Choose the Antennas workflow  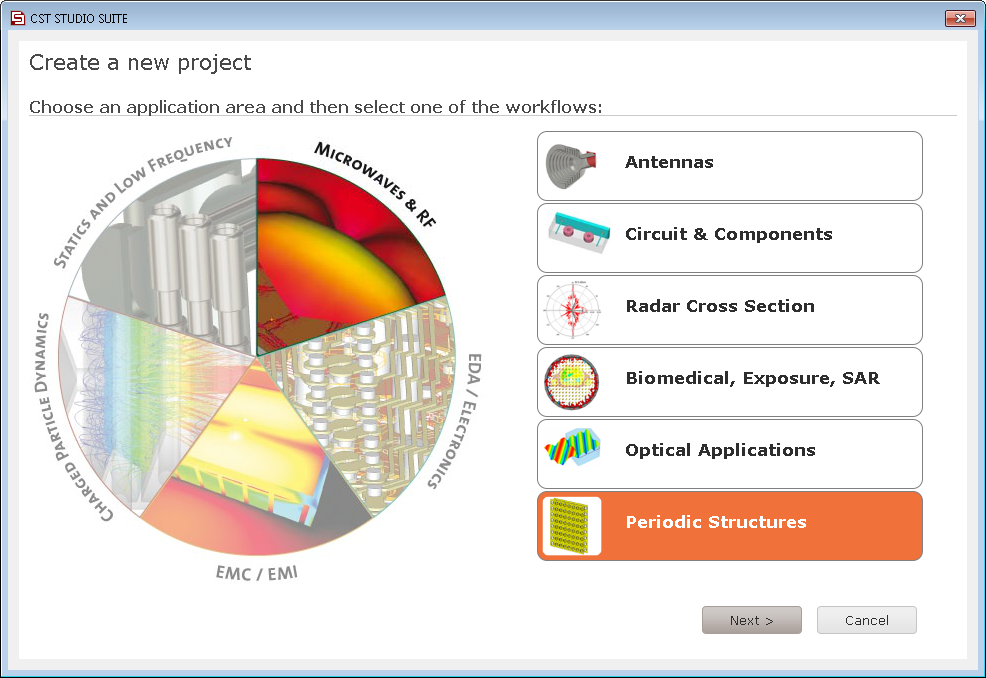coord(729,166)
